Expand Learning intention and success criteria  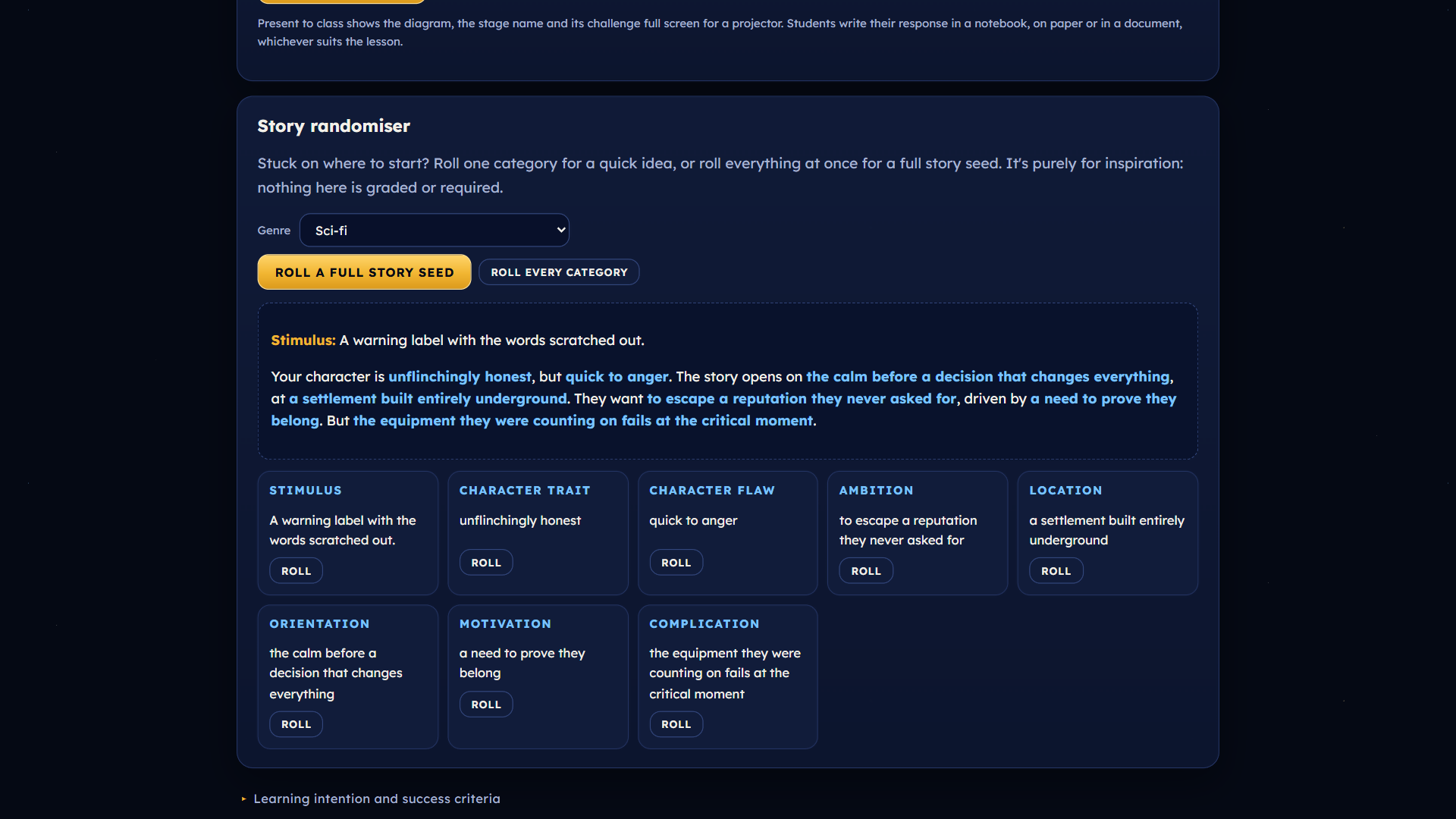coord(376,799)
